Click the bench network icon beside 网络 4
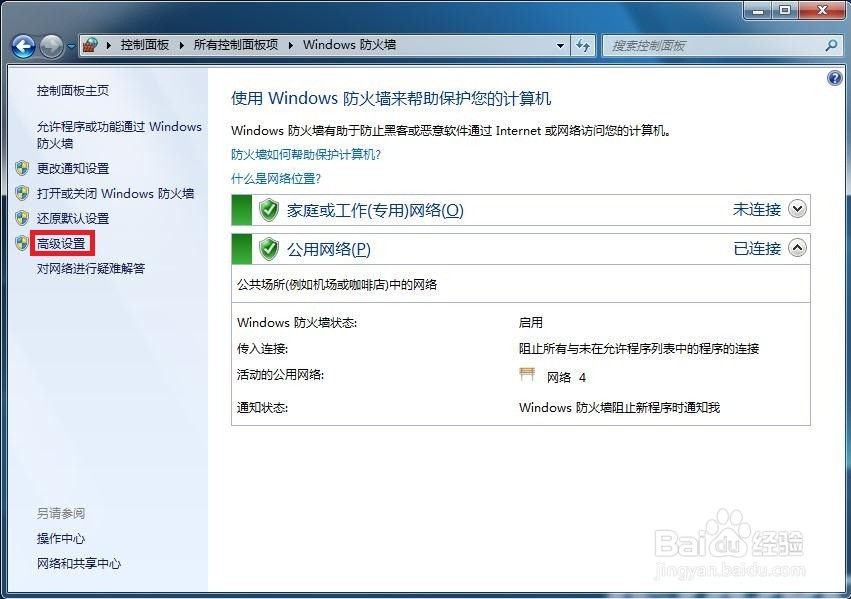 527,374
